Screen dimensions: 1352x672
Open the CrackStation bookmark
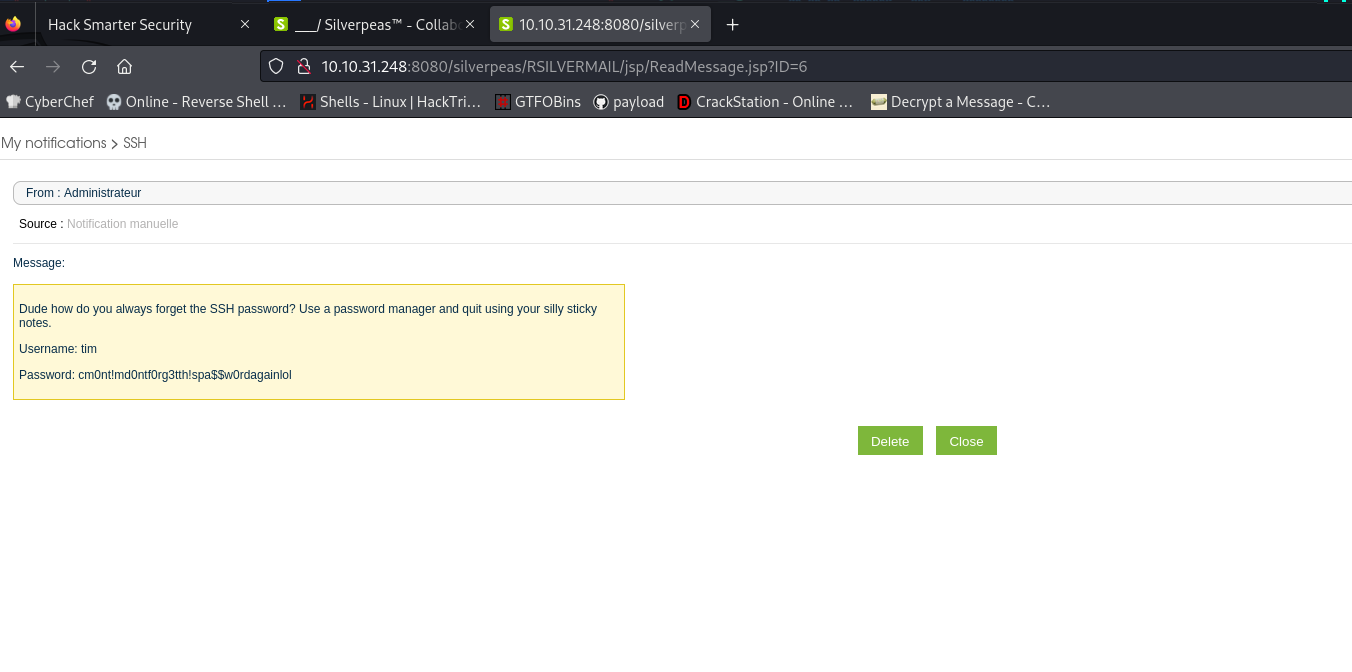pyautogui.click(x=765, y=102)
